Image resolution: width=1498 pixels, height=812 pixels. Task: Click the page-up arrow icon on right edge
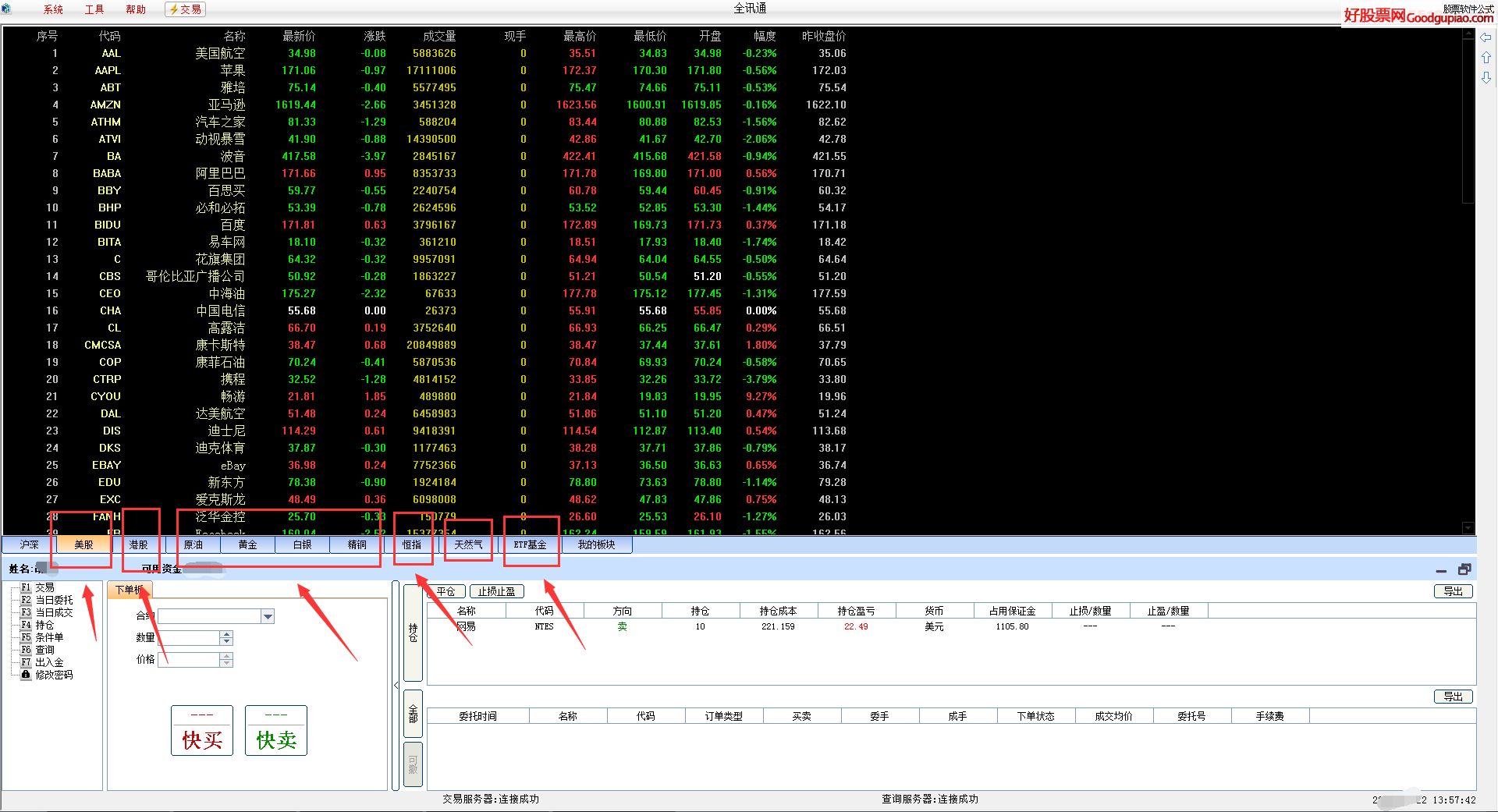[1486, 58]
